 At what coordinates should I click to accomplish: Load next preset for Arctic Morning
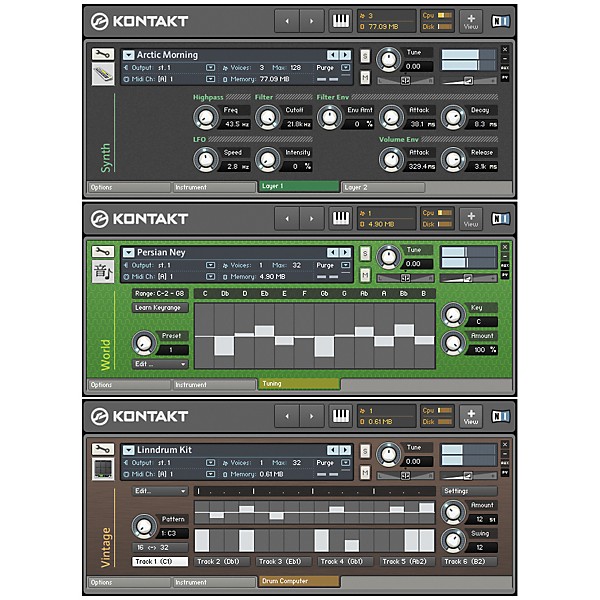(x=345, y=55)
